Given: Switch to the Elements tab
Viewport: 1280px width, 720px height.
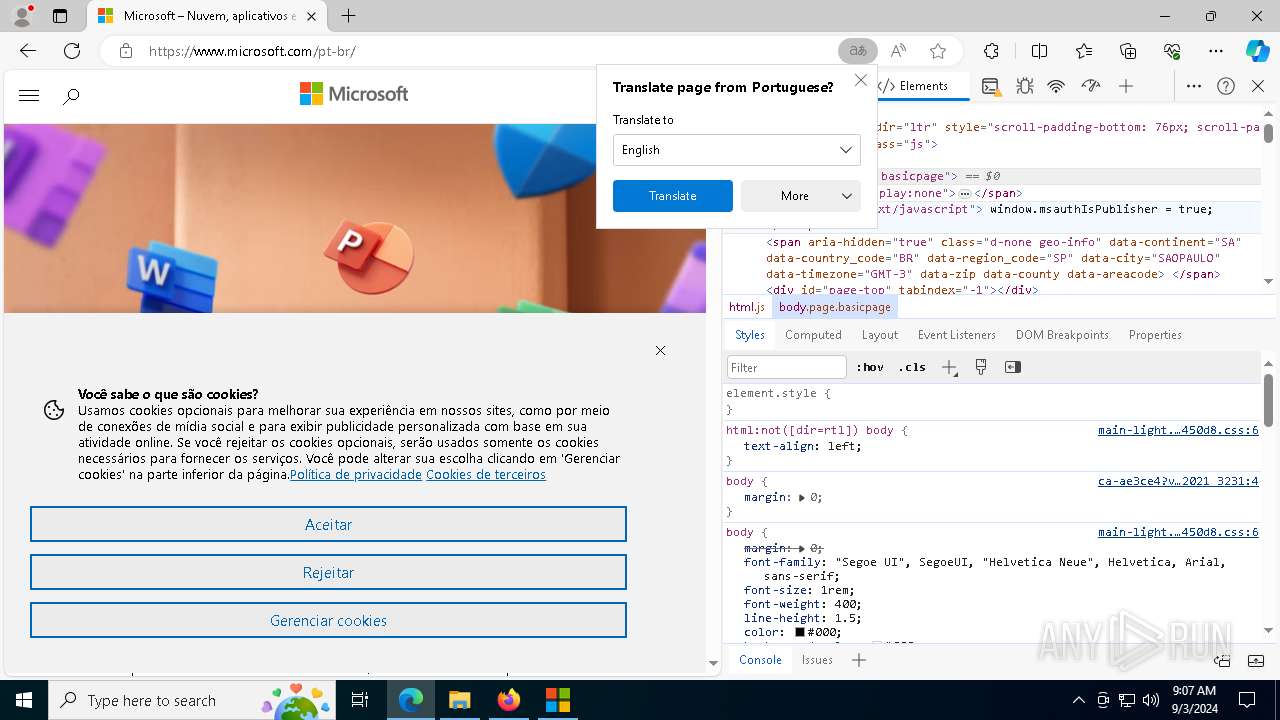Looking at the screenshot, I should (x=922, y=86).
